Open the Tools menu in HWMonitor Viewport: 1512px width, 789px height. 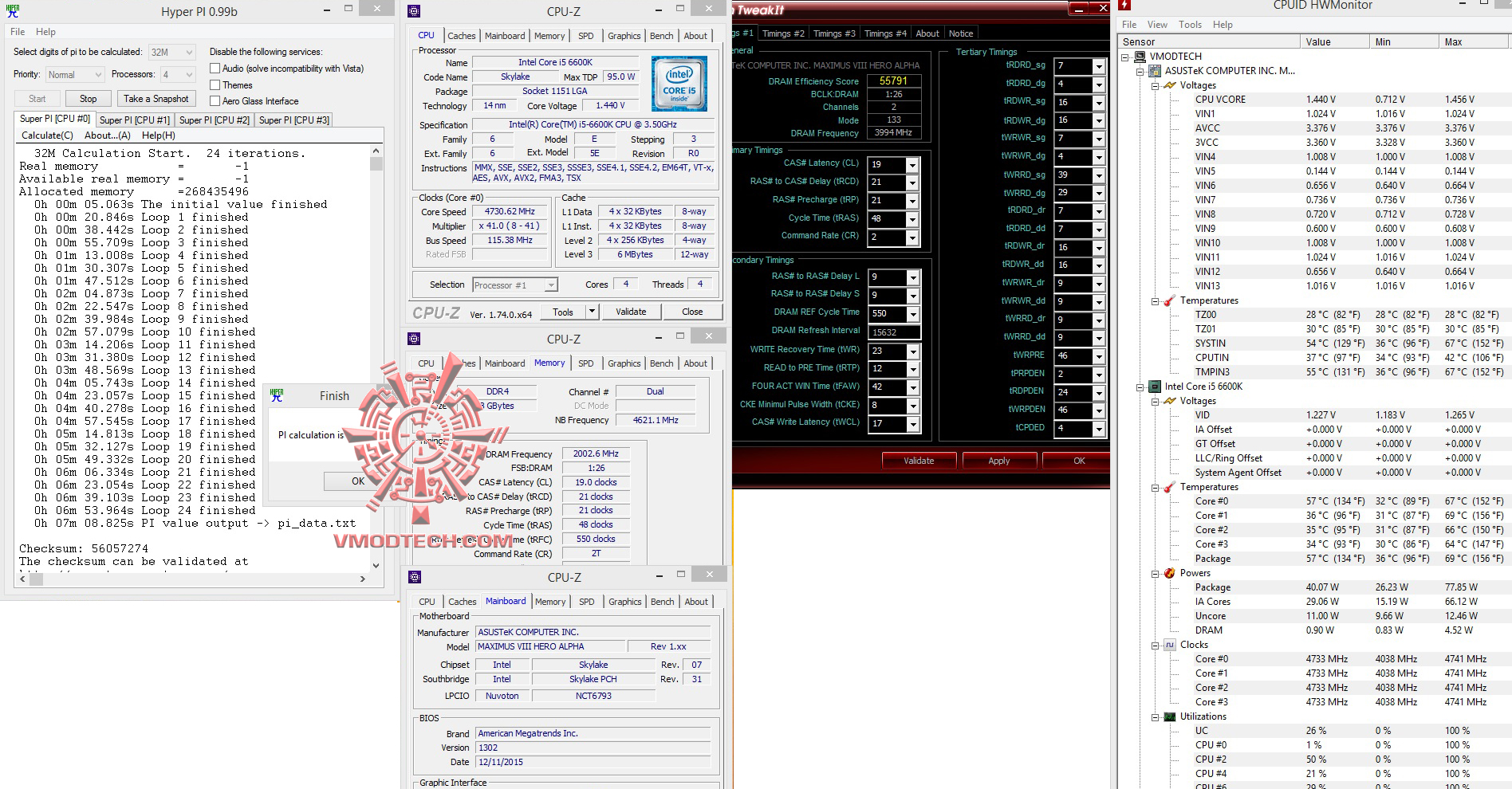click(1190, 25)
